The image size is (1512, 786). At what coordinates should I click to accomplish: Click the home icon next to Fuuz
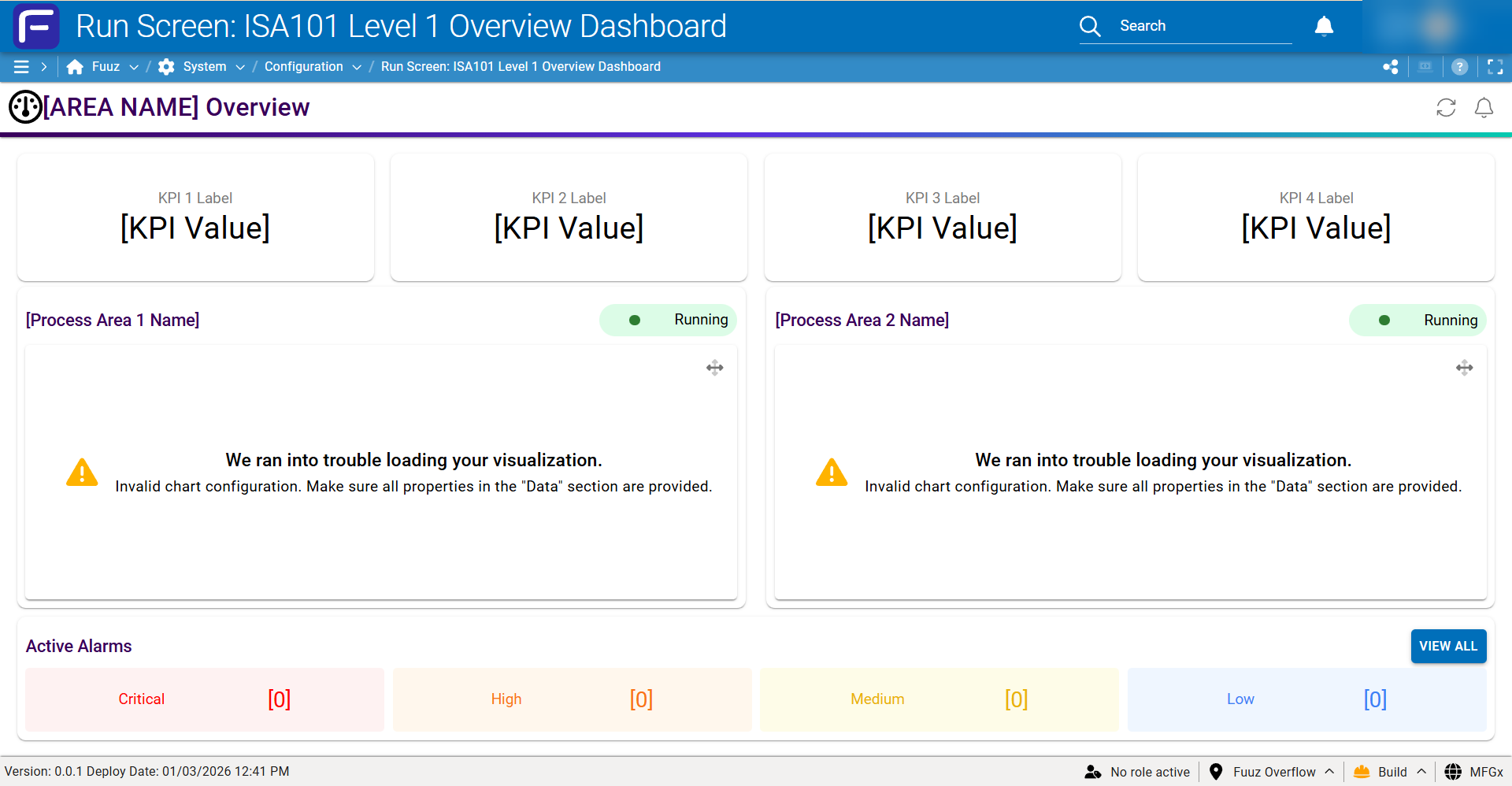(x=74, y=66)
